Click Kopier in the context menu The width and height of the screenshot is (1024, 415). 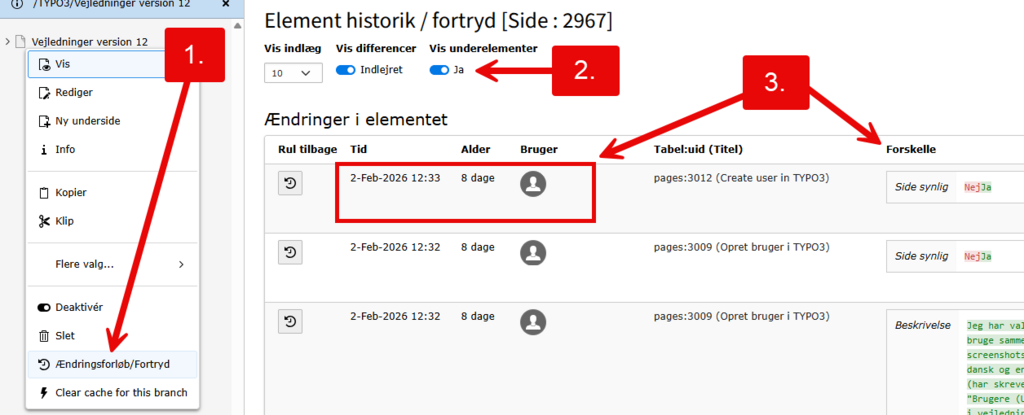click(71, 192)
